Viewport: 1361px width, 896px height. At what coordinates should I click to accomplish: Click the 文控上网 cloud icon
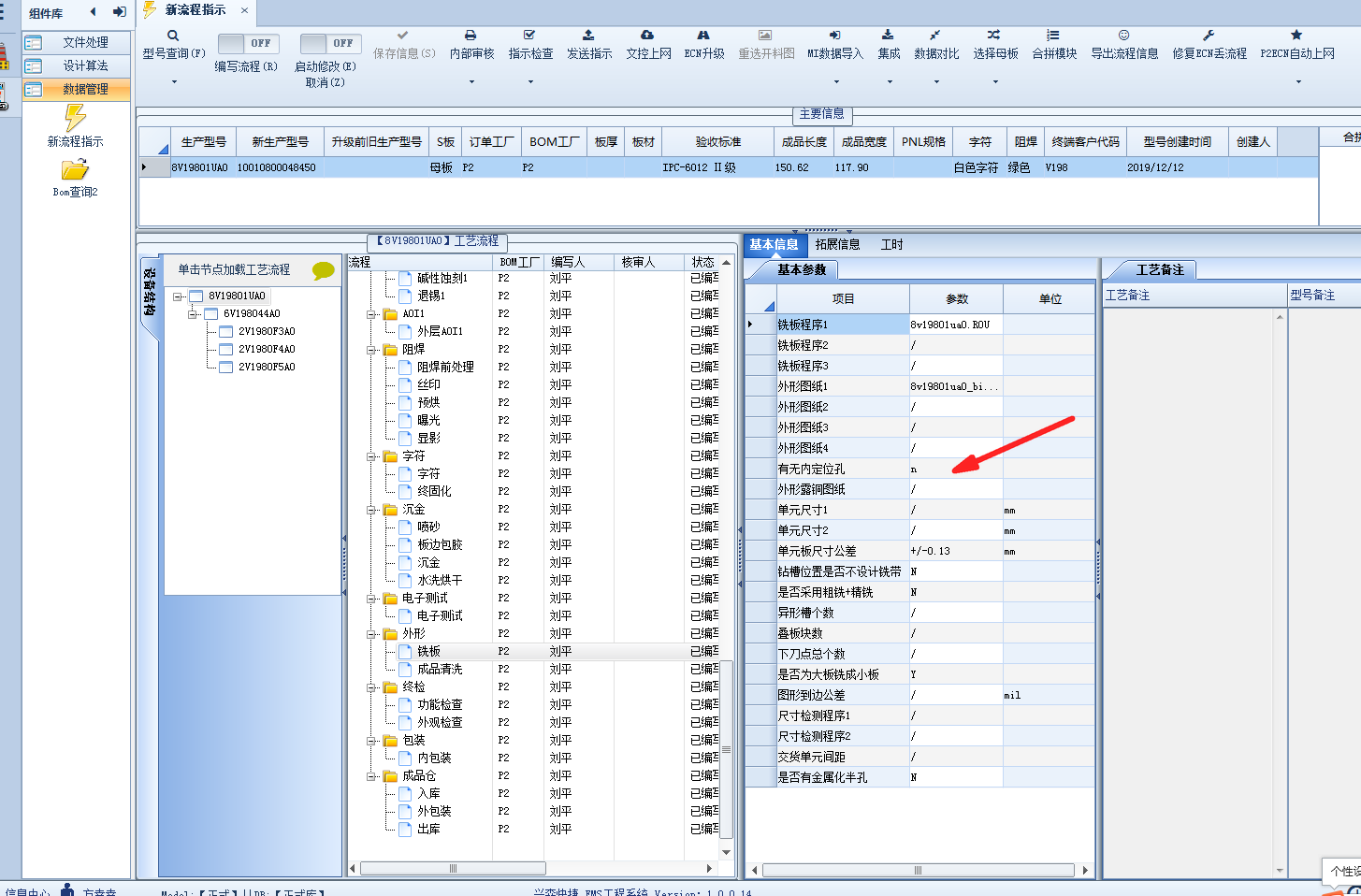point(647,35)
